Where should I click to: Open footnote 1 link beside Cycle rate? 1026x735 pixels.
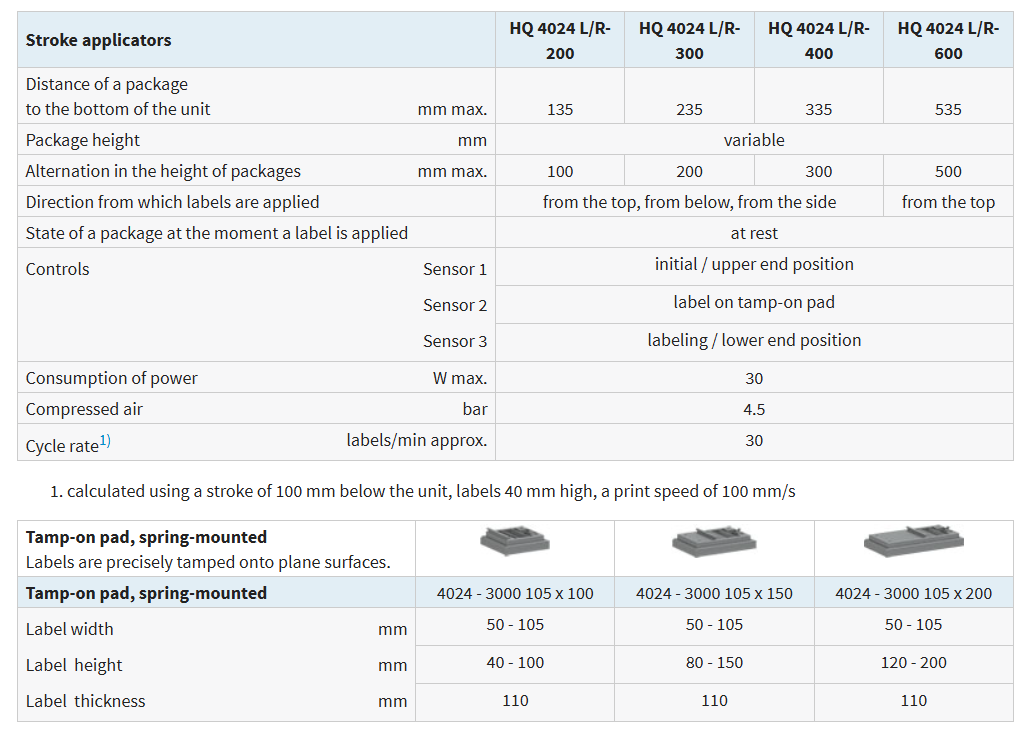(x=105, y=440)
